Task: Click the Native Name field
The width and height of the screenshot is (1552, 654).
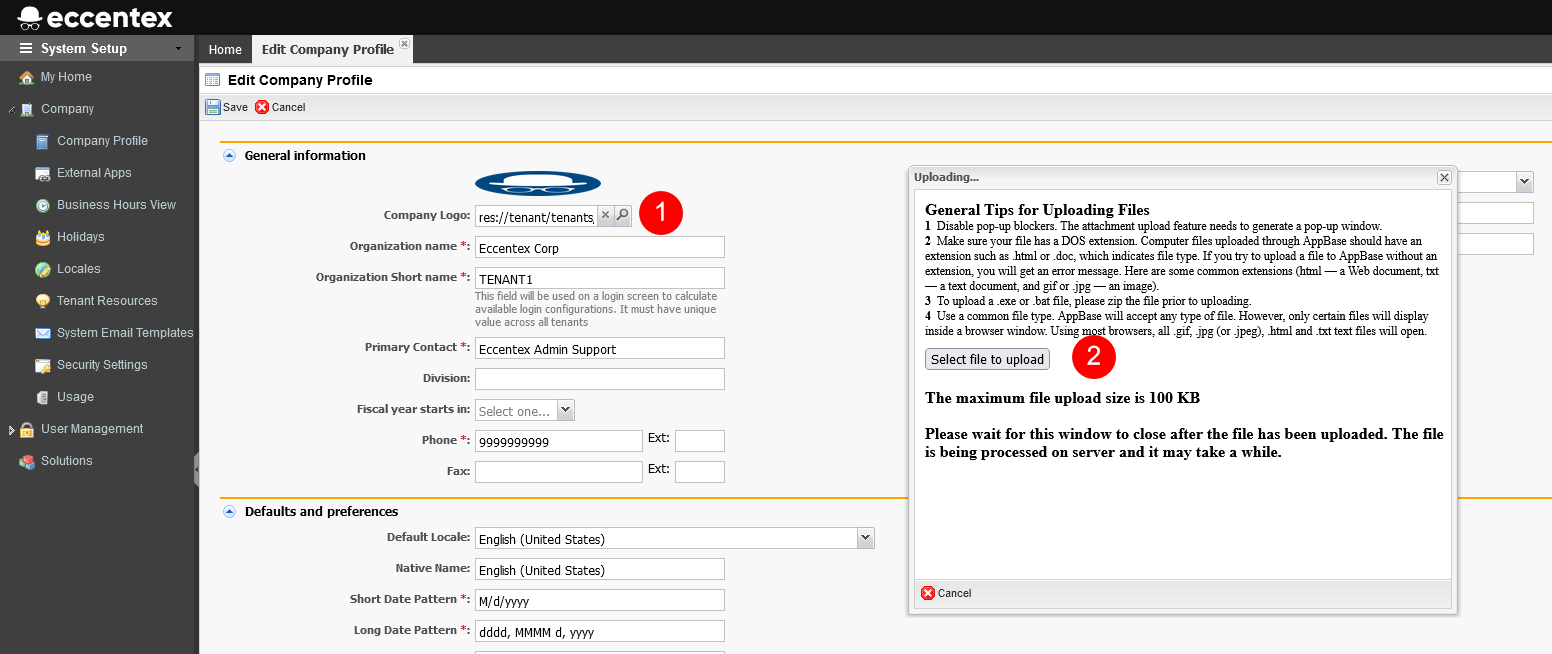Action: point(600,569)
